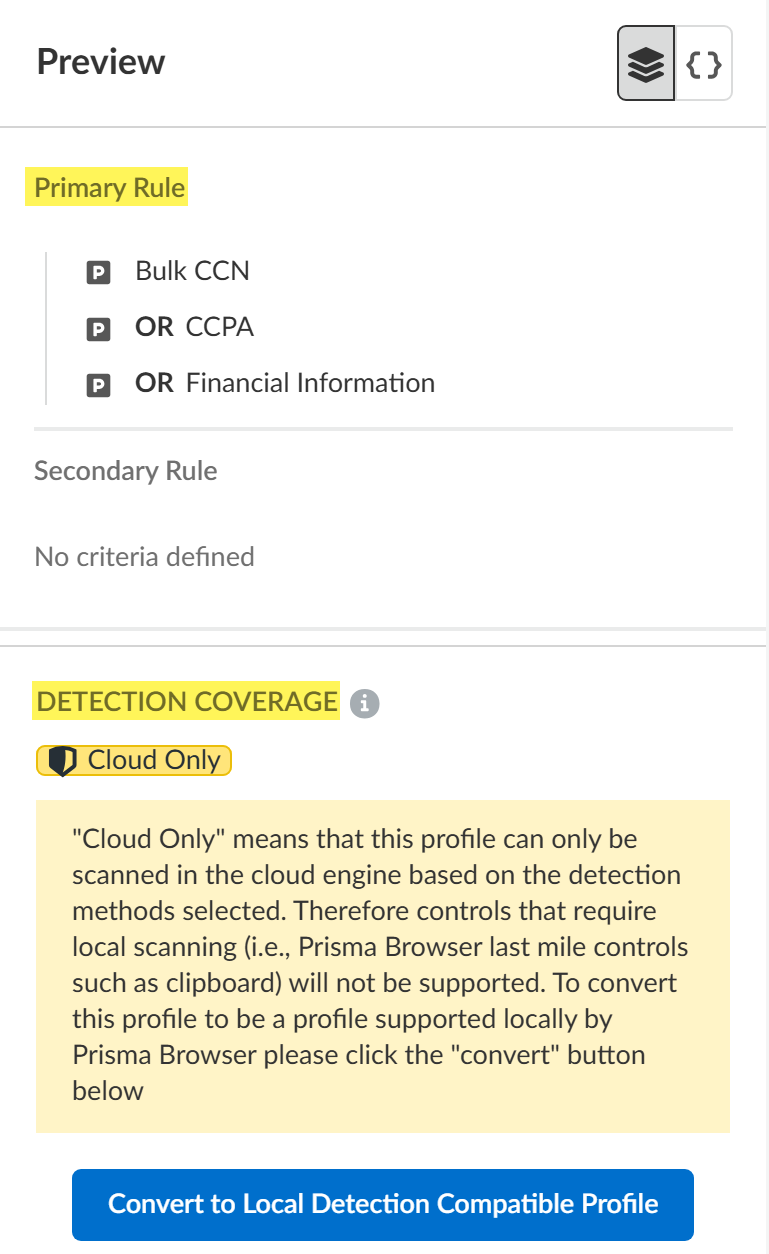Click the OR operator before Financial Information

[154, 383]
